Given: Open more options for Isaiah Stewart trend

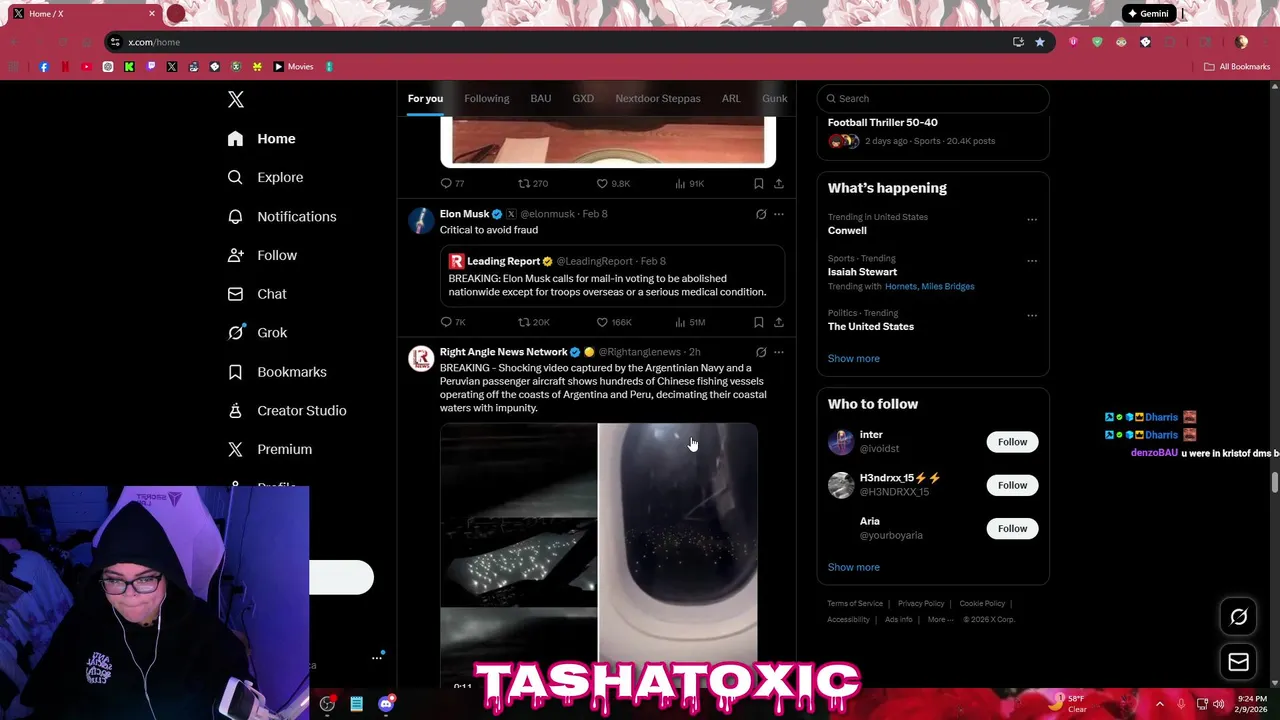Looking at the screenshot, I should coord(1032,261).
